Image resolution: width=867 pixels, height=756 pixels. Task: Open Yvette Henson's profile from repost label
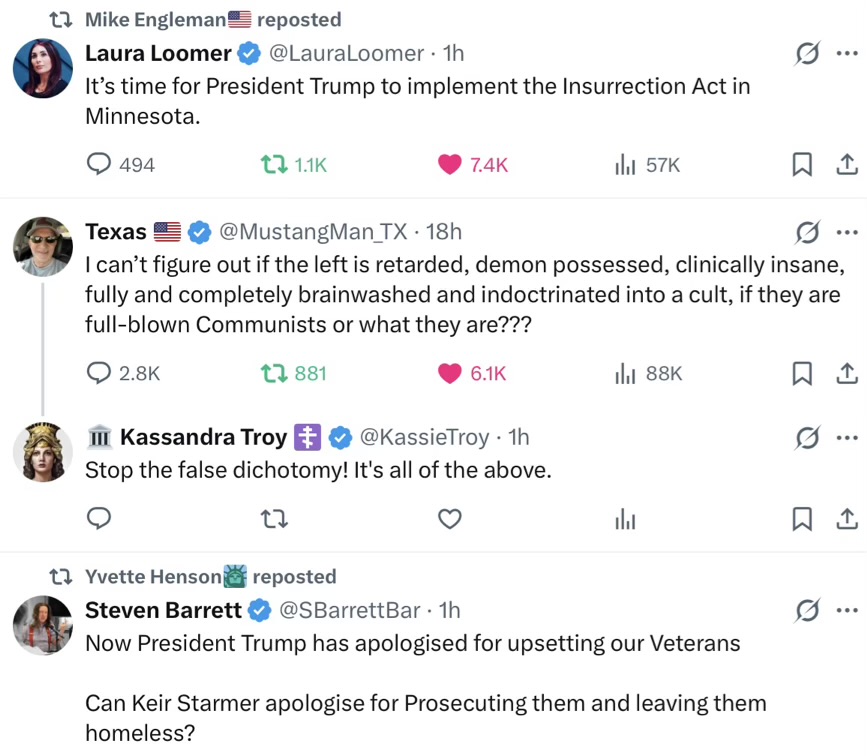pyautogui.click(x=152, y=576)
